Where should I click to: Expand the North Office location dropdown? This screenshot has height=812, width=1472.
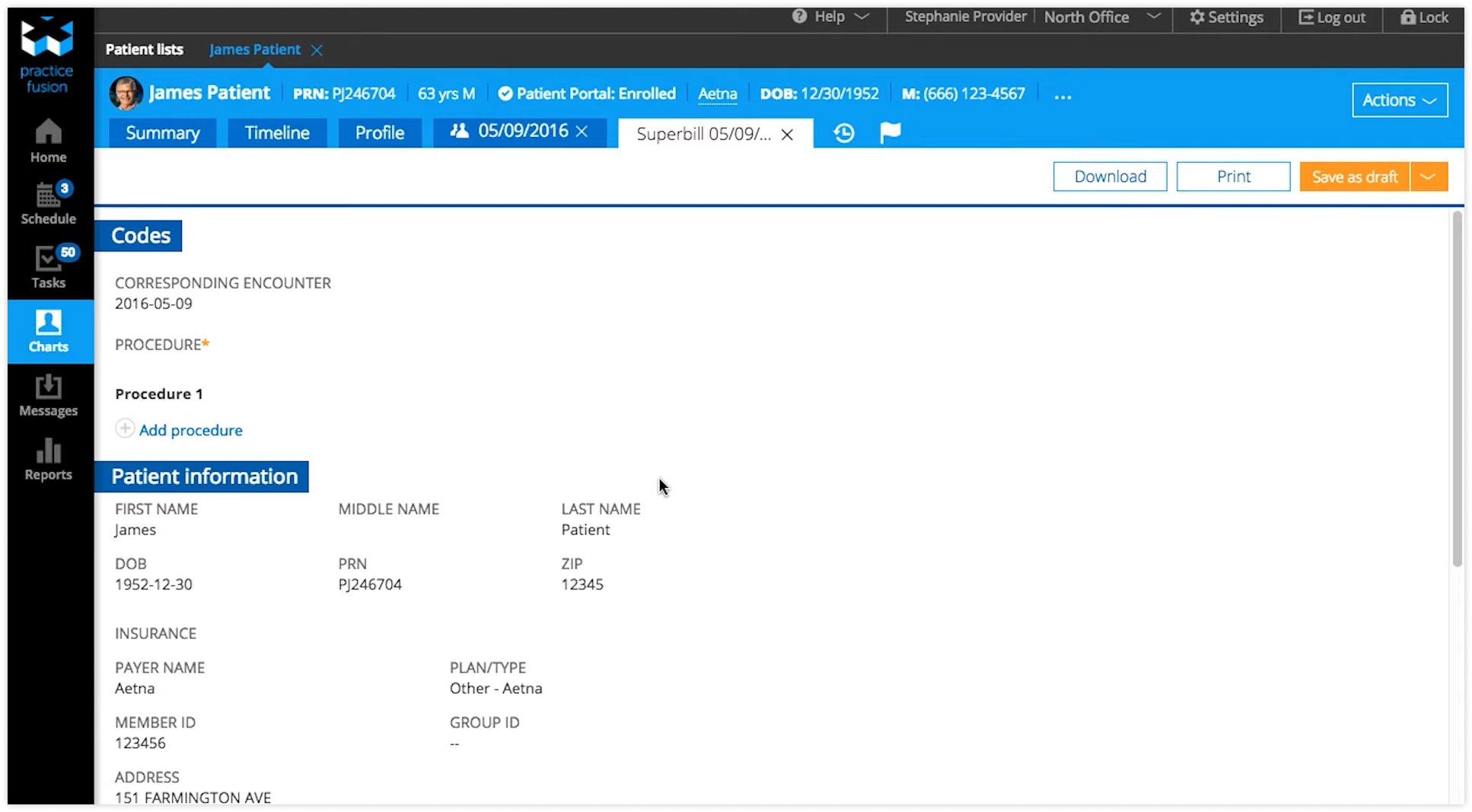pyautogui.click(x=1154, y=17)
